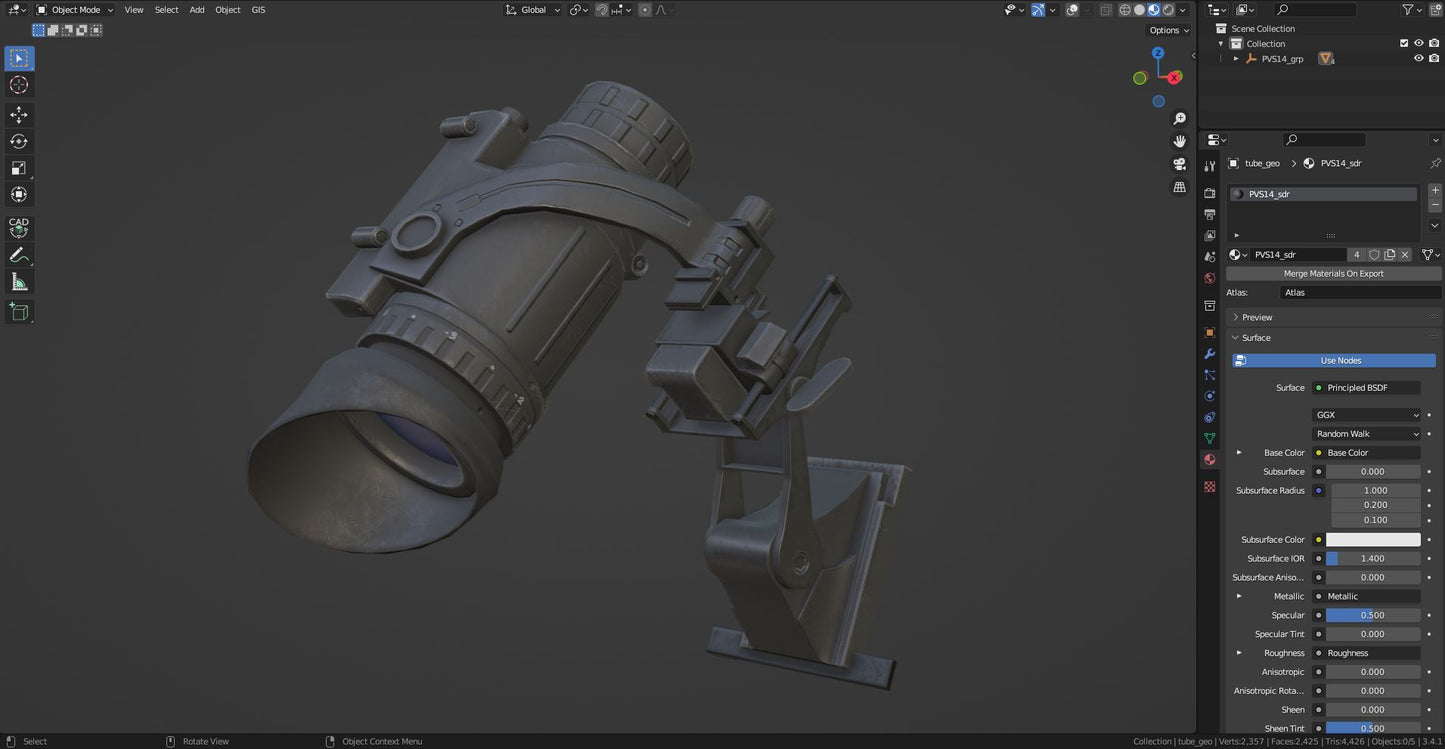The height and width of the screenshot is (749, 1445).
Task: Open the Modifier properties wrench tab
Action: point(1210,354)
